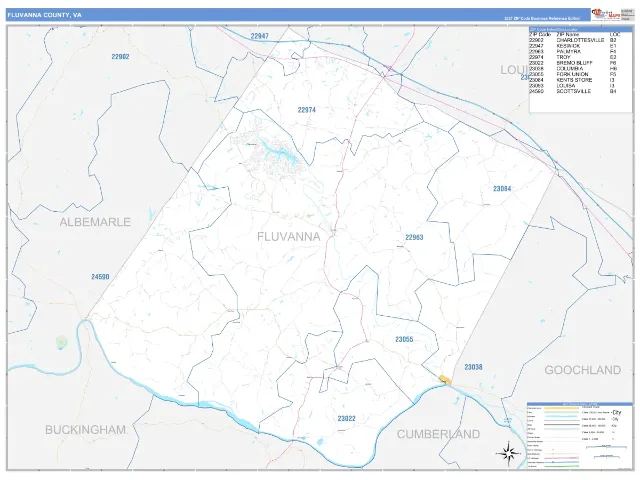The height and width of the screenshot is (480, 640).
Task: Click COLUMBIA row in ZIP index table
Action: (x=573, y=69)
